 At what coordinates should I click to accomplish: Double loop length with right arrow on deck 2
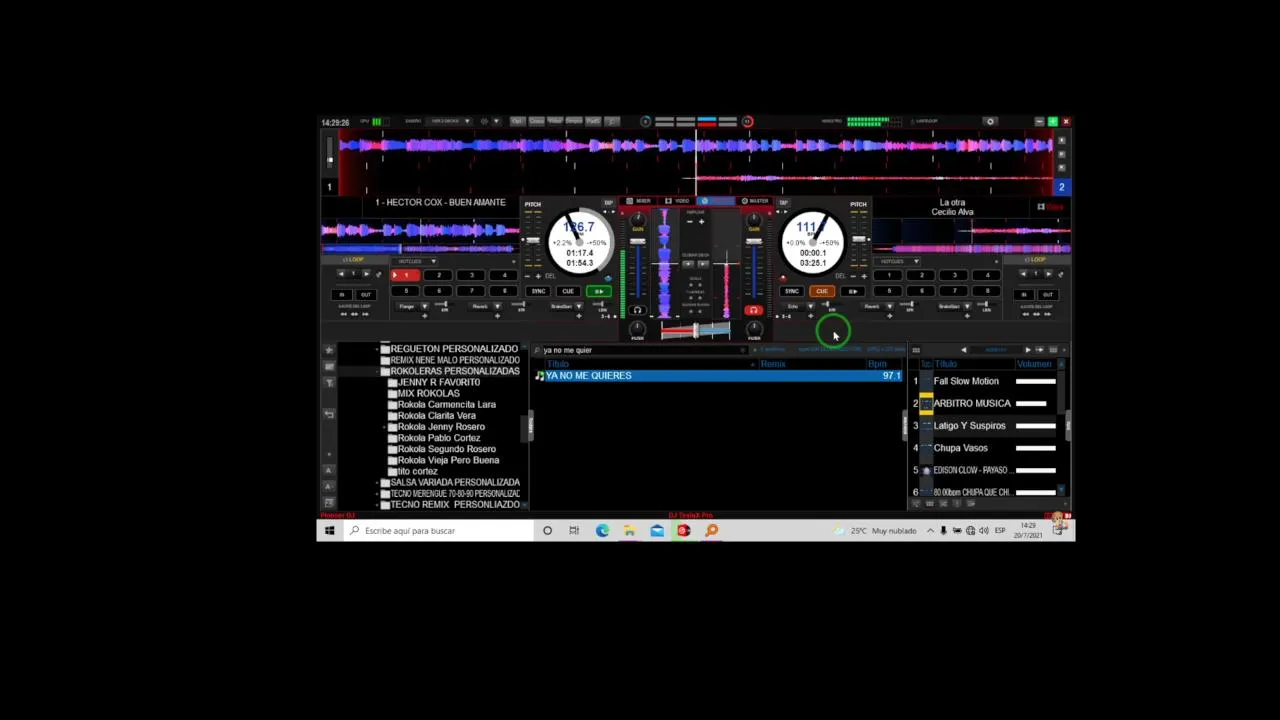click(x=1049, y=274)
